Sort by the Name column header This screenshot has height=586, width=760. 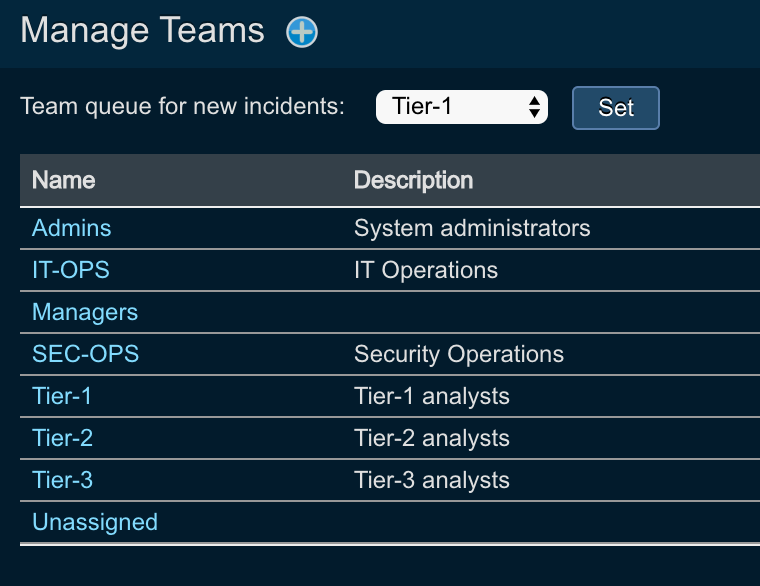click(63, 180)
